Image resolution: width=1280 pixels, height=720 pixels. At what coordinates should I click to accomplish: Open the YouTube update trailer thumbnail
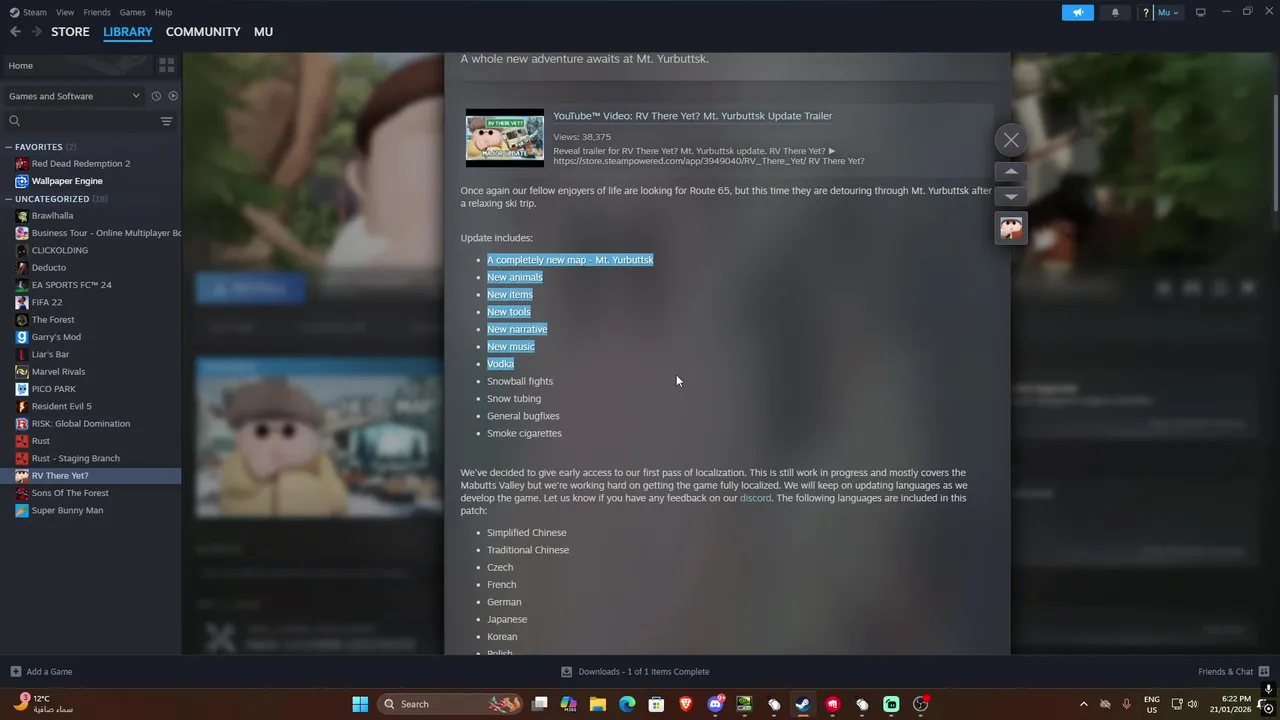tap(505, 138)
